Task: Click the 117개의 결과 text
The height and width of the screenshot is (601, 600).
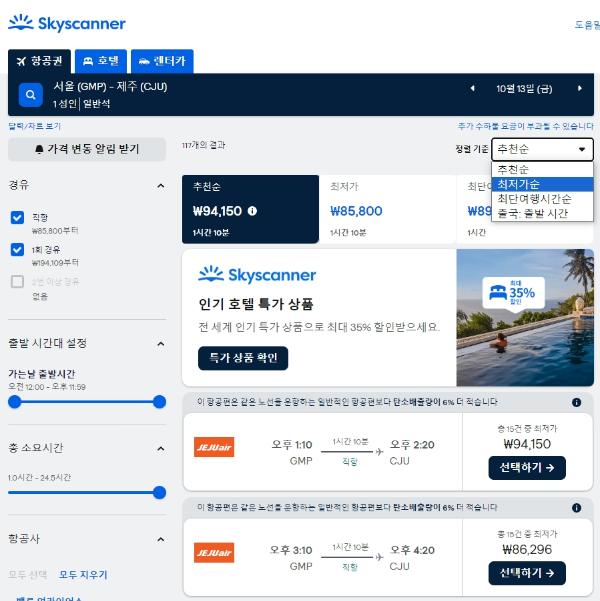Action: point(204,145)
